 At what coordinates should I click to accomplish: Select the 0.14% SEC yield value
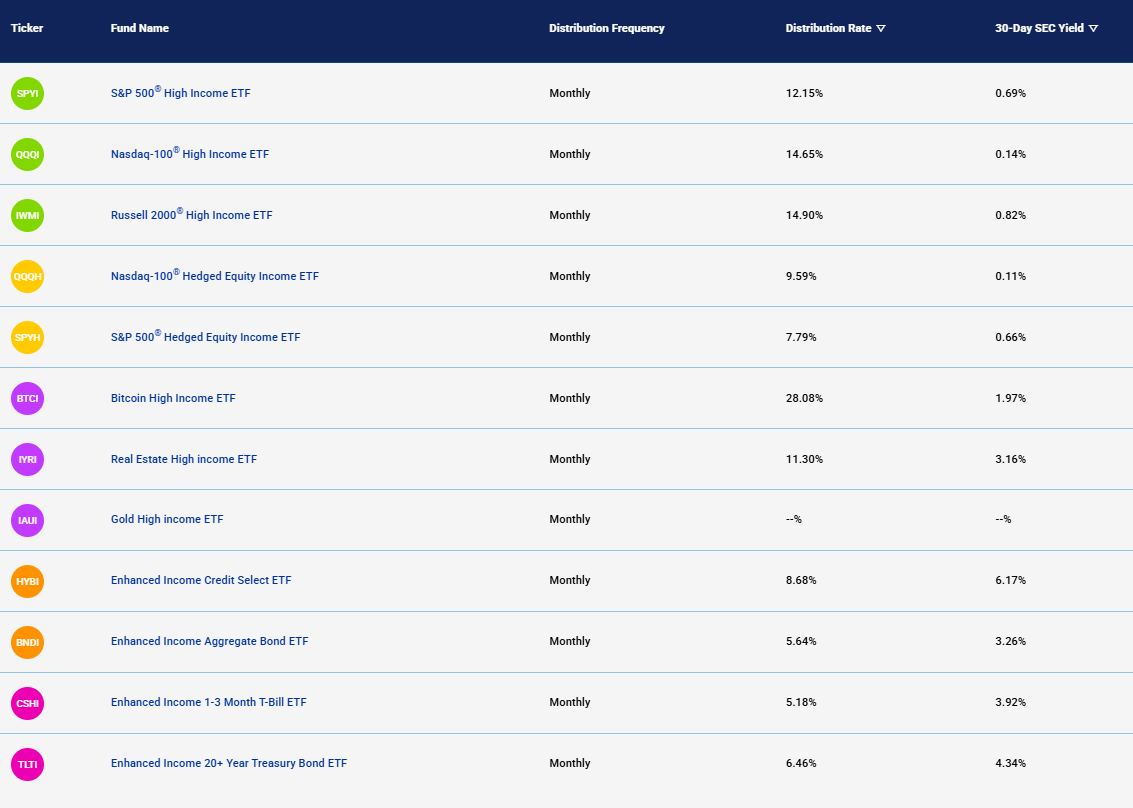coord(1010,154)
